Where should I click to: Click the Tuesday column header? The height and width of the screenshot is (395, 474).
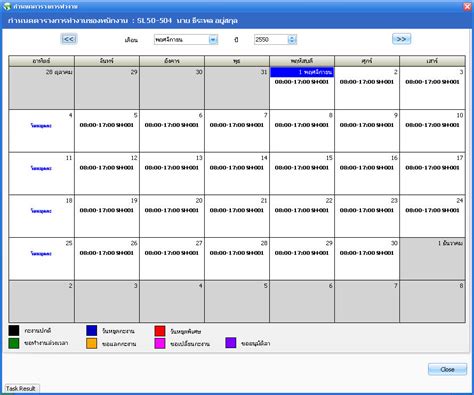coord(172,61)
